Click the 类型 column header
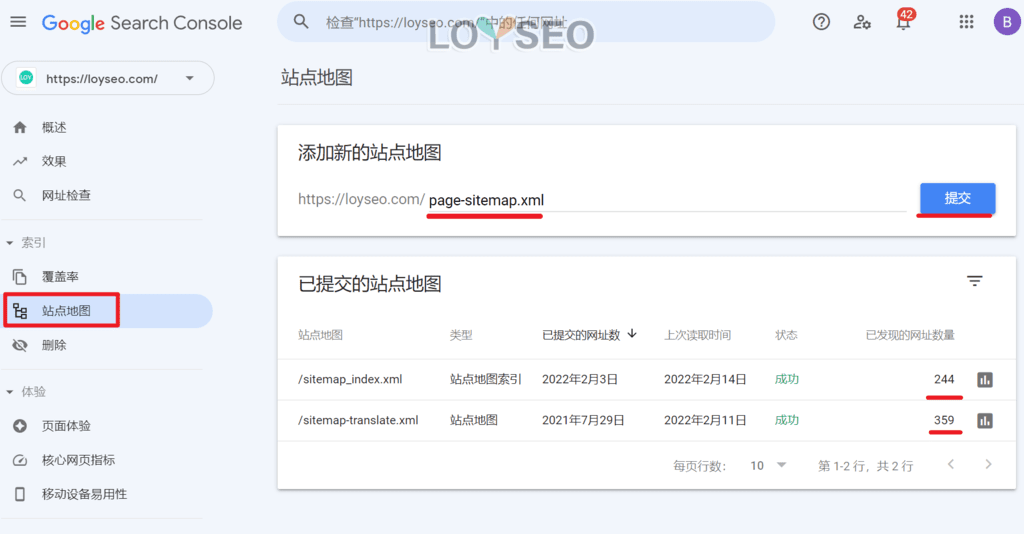This screenshot has width=1024, height=534. click(x=461, y=335)
